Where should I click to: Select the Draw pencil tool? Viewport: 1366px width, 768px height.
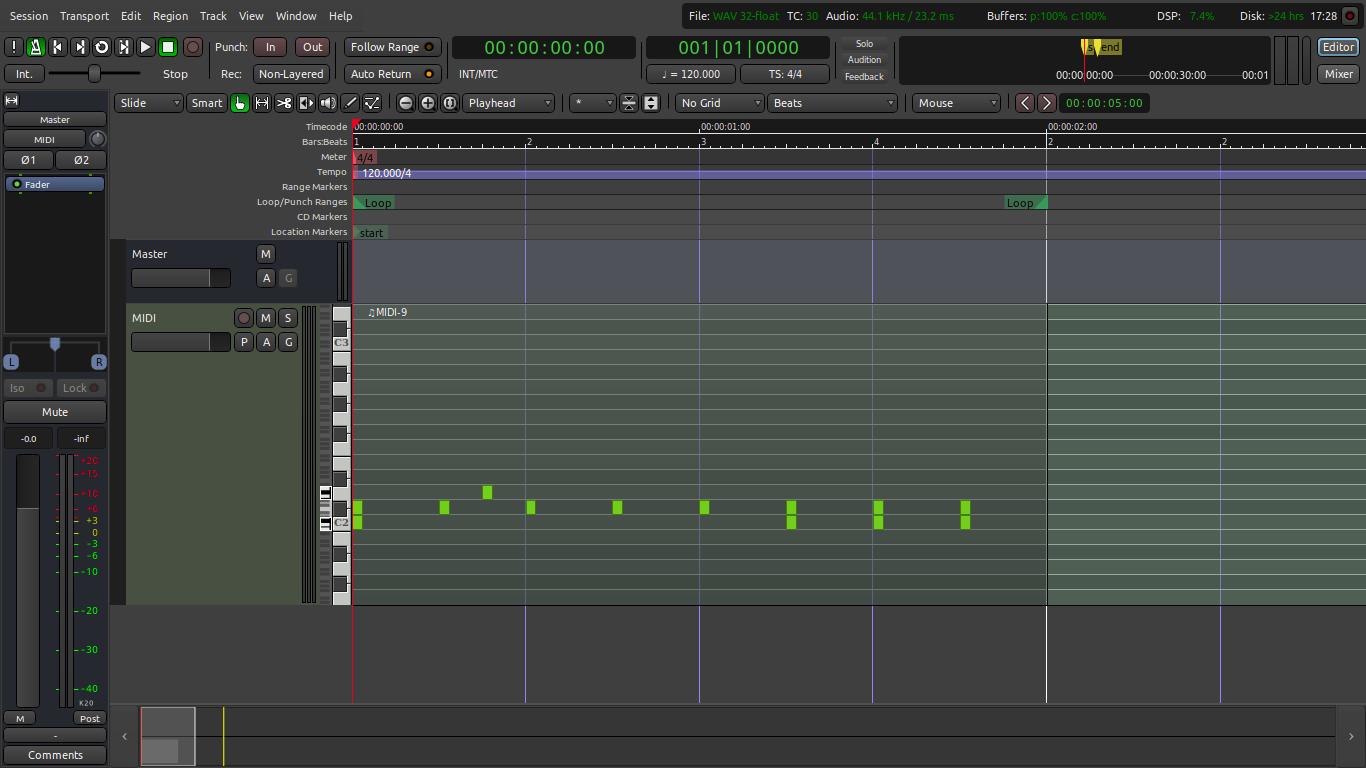[350, 103]
